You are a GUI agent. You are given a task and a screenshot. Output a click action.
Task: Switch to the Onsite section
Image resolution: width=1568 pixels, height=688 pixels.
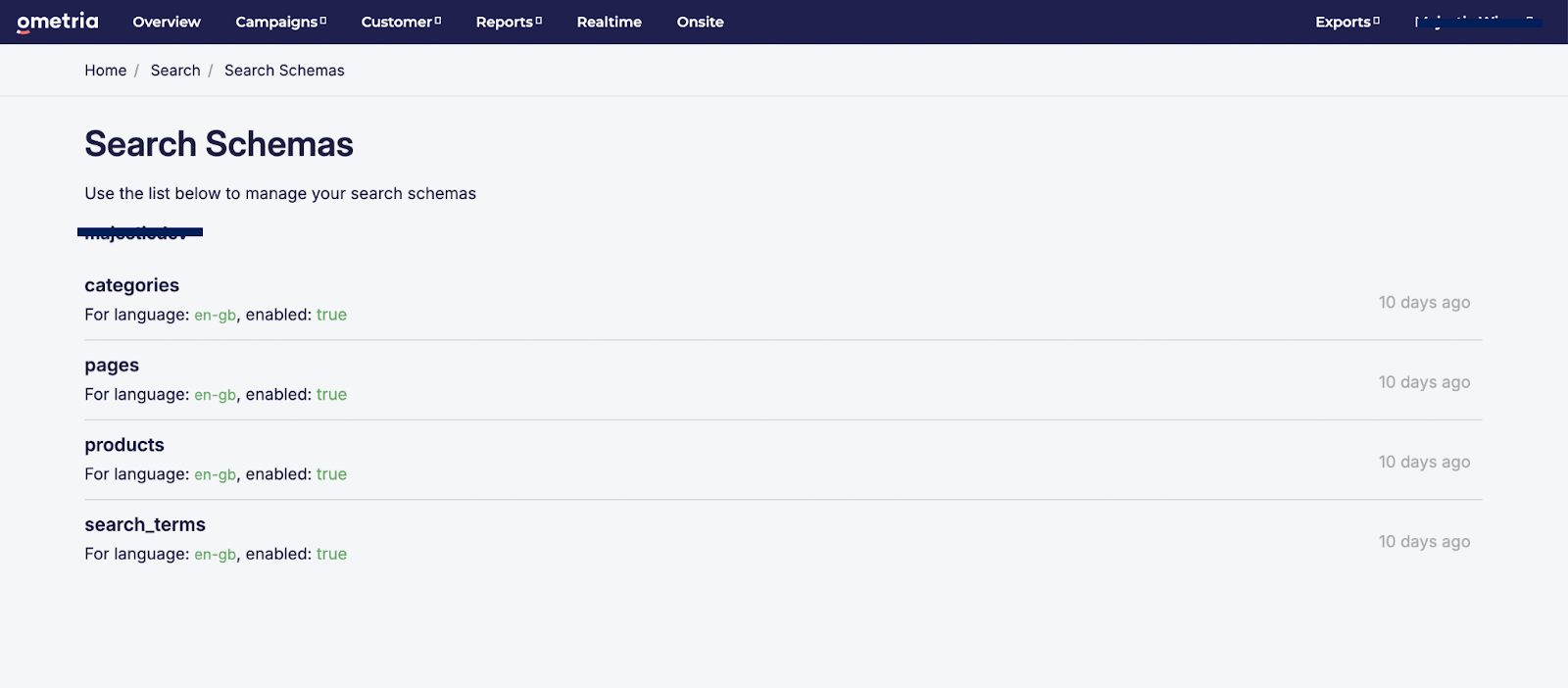coord(700,22)
